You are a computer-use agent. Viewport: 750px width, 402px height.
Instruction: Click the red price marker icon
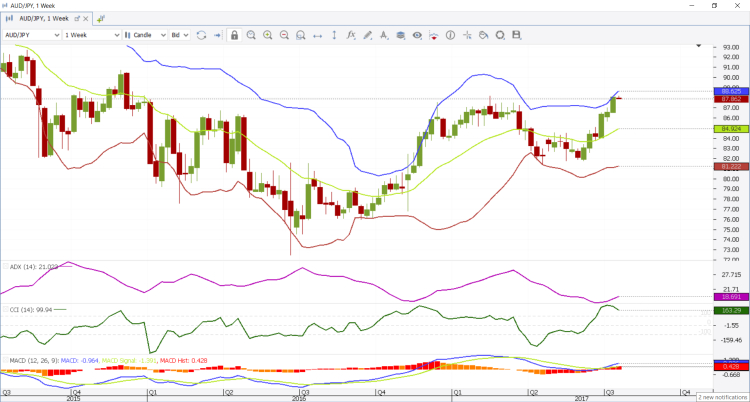click(433, 35)
